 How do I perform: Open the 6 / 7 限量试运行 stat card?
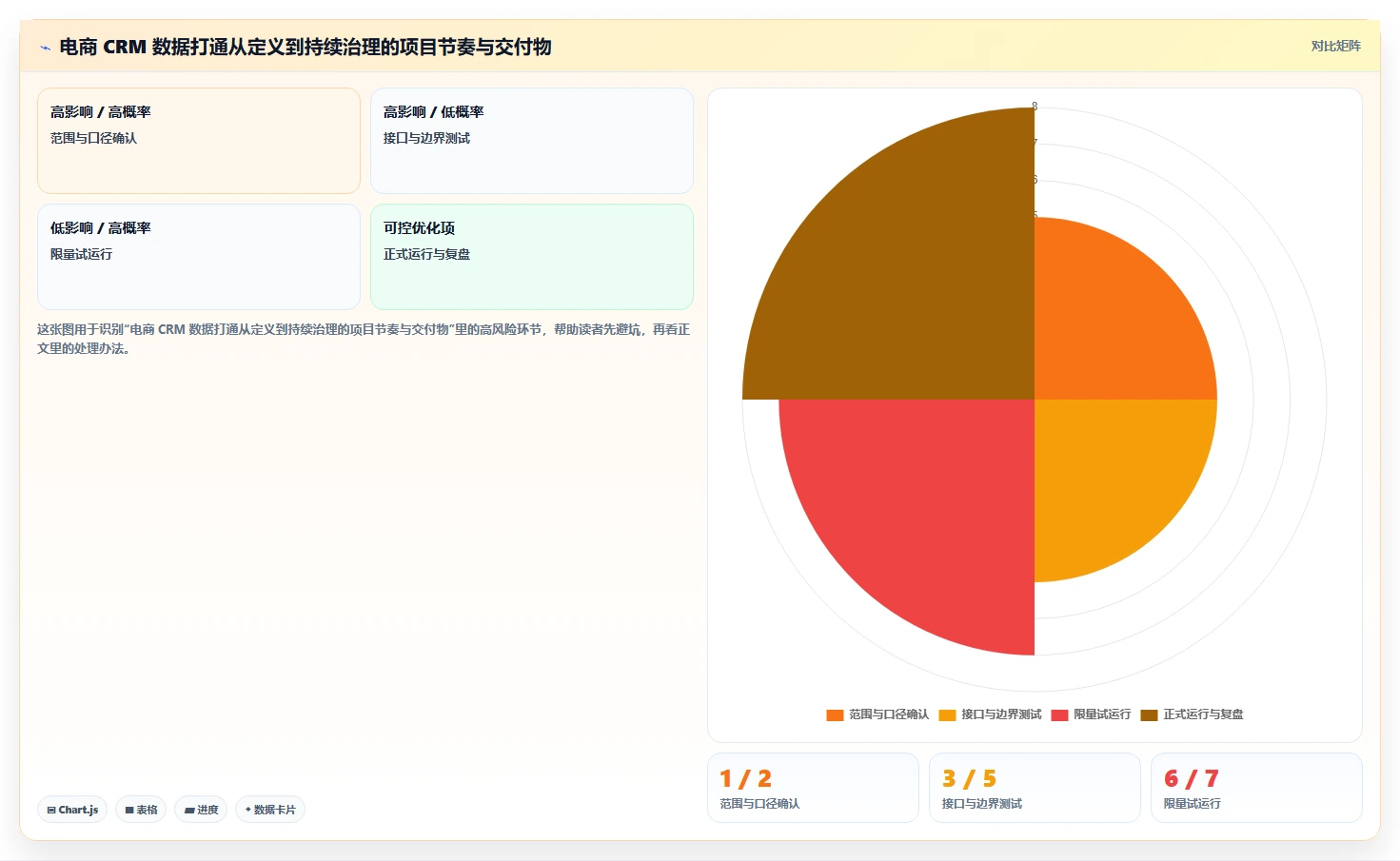tap(1256, 788)
